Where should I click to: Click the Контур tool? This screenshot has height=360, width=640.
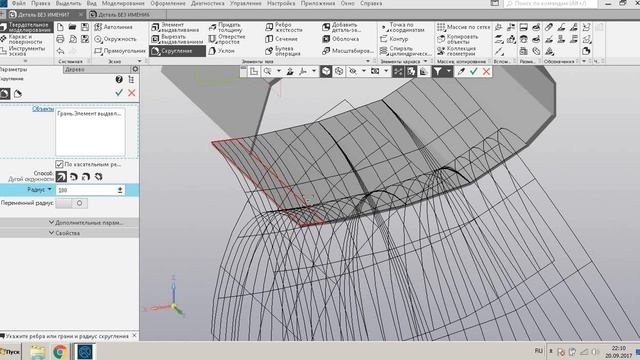[x=393, y=39]
